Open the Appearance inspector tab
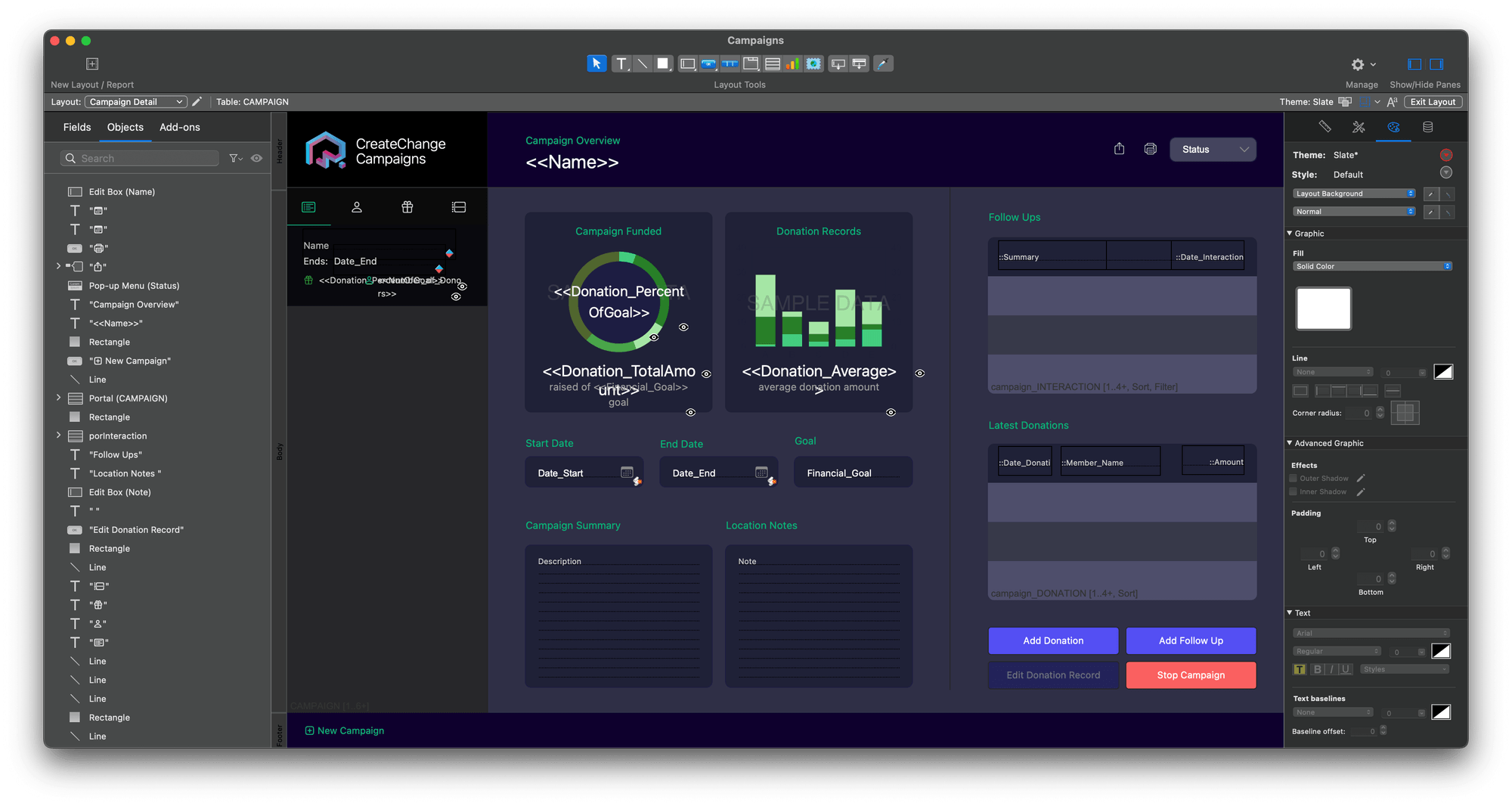This screenshot has height=806, width=1512. coord(1394,128)
